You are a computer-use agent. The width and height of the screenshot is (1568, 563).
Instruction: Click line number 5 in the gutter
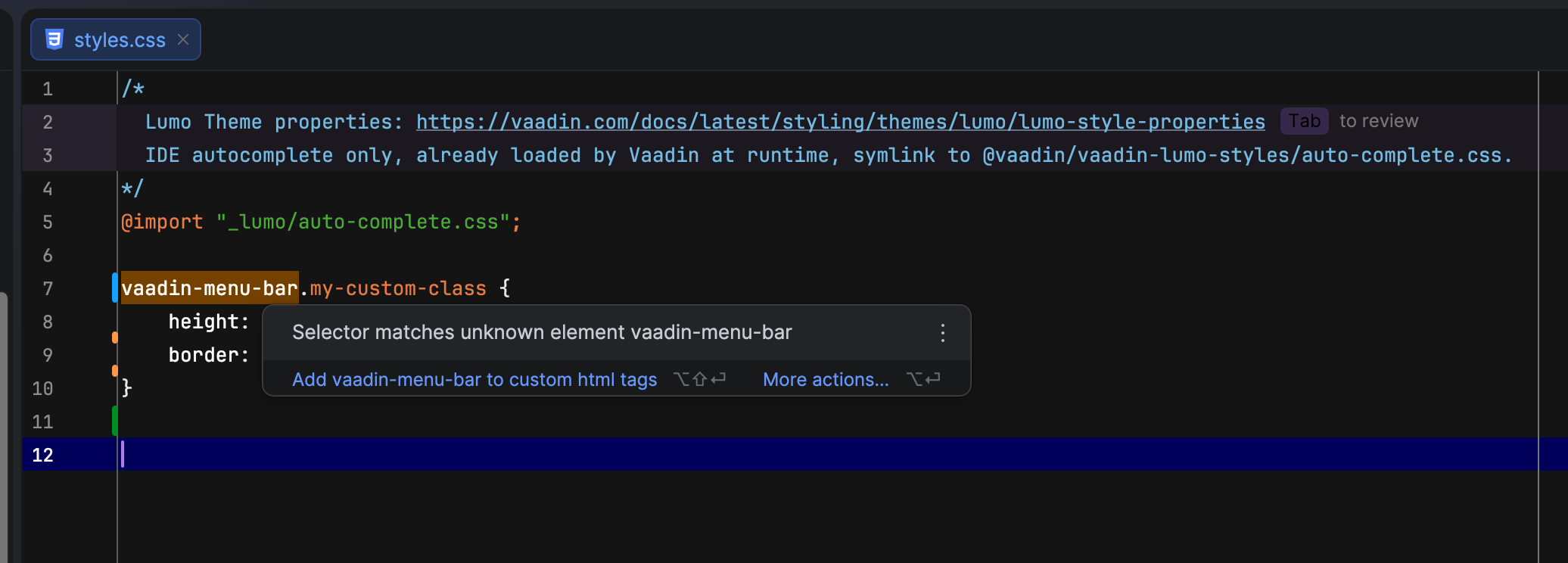pos(48,222)
